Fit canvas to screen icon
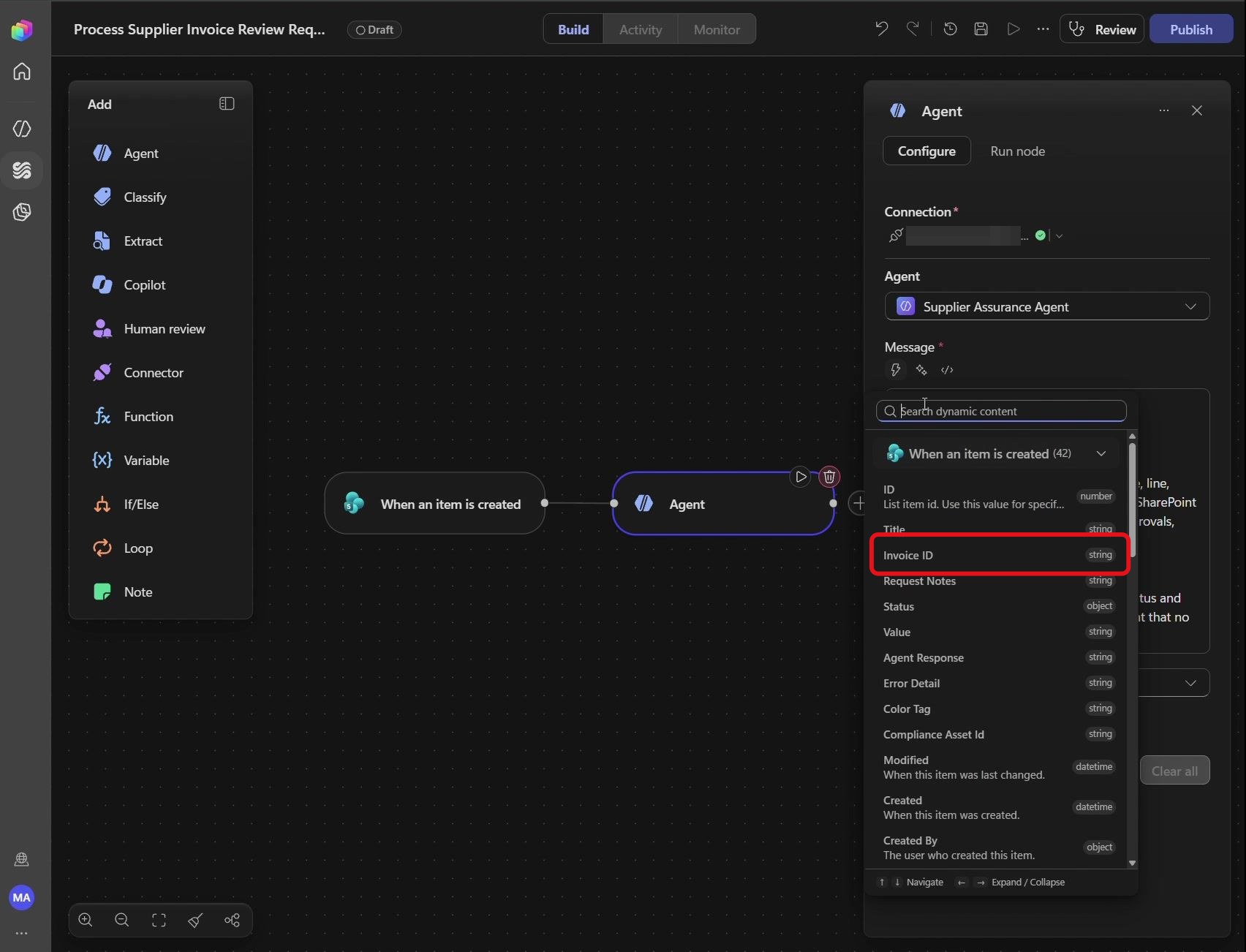The width and height of the screenshot is (1246, 952). (x=159, y=920)
